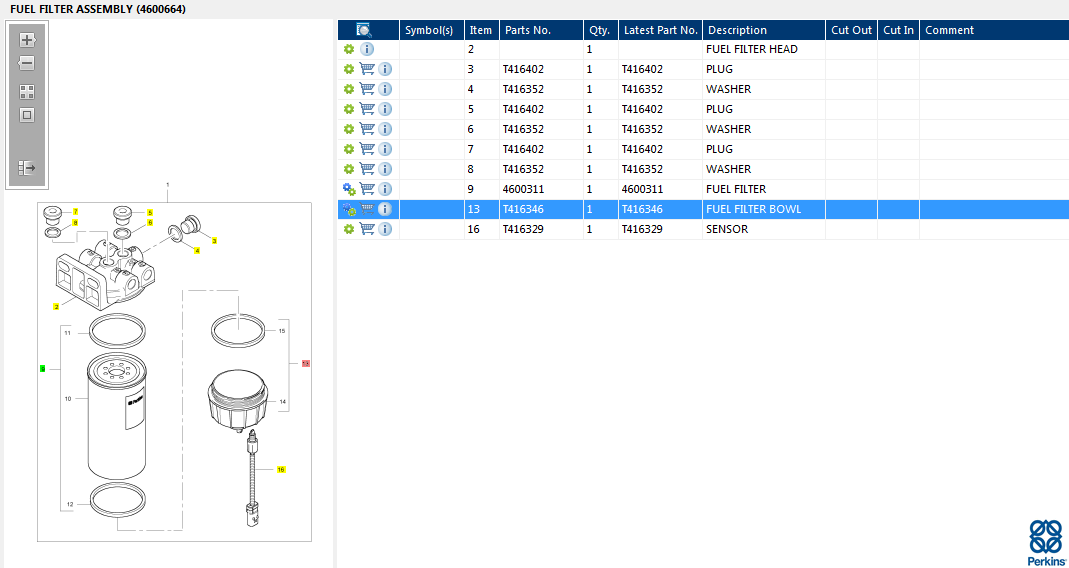Click the search icon in table header
Screen dimensions: 1069x568
click(365, 30)
